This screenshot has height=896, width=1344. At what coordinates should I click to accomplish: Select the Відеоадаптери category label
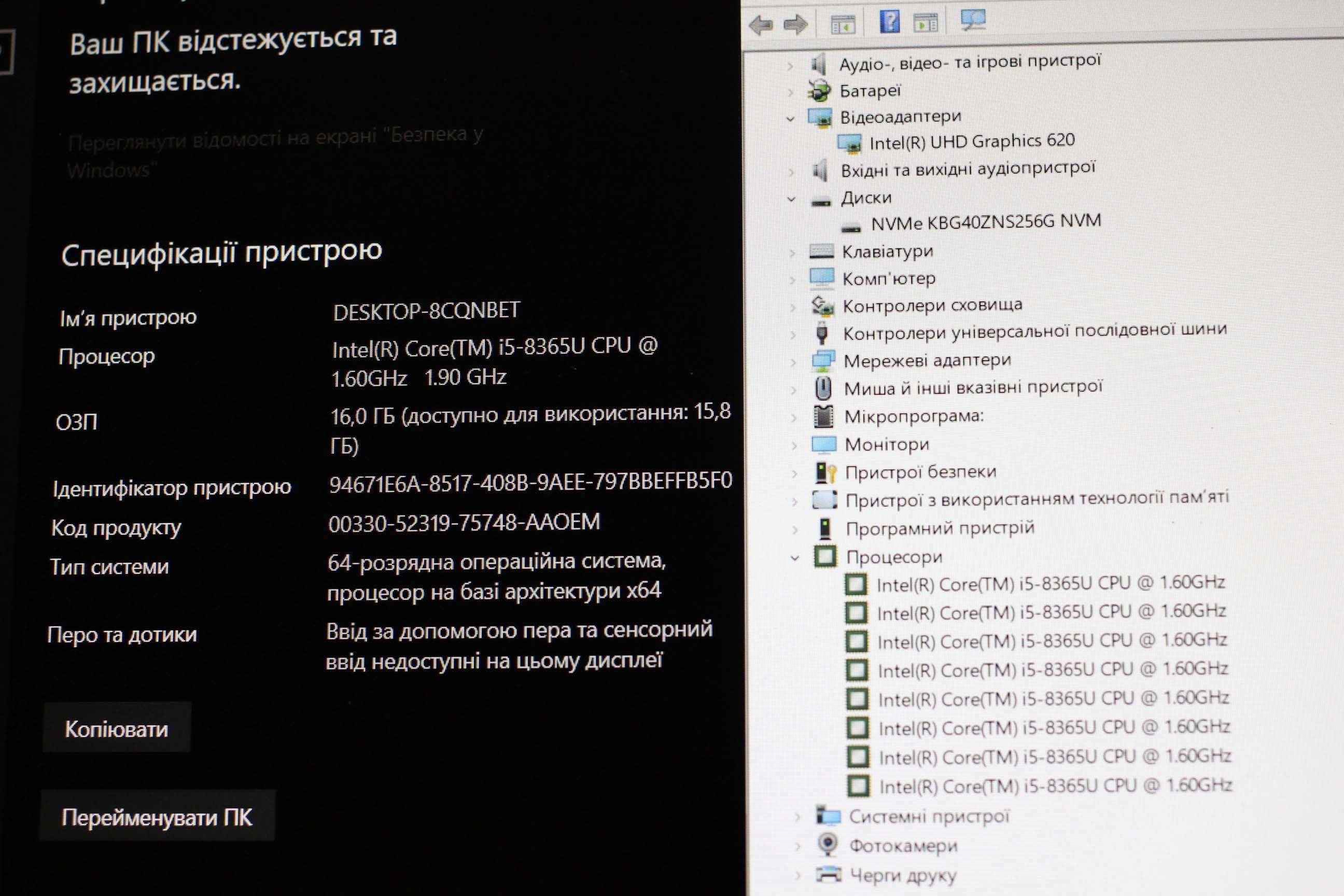901,117
